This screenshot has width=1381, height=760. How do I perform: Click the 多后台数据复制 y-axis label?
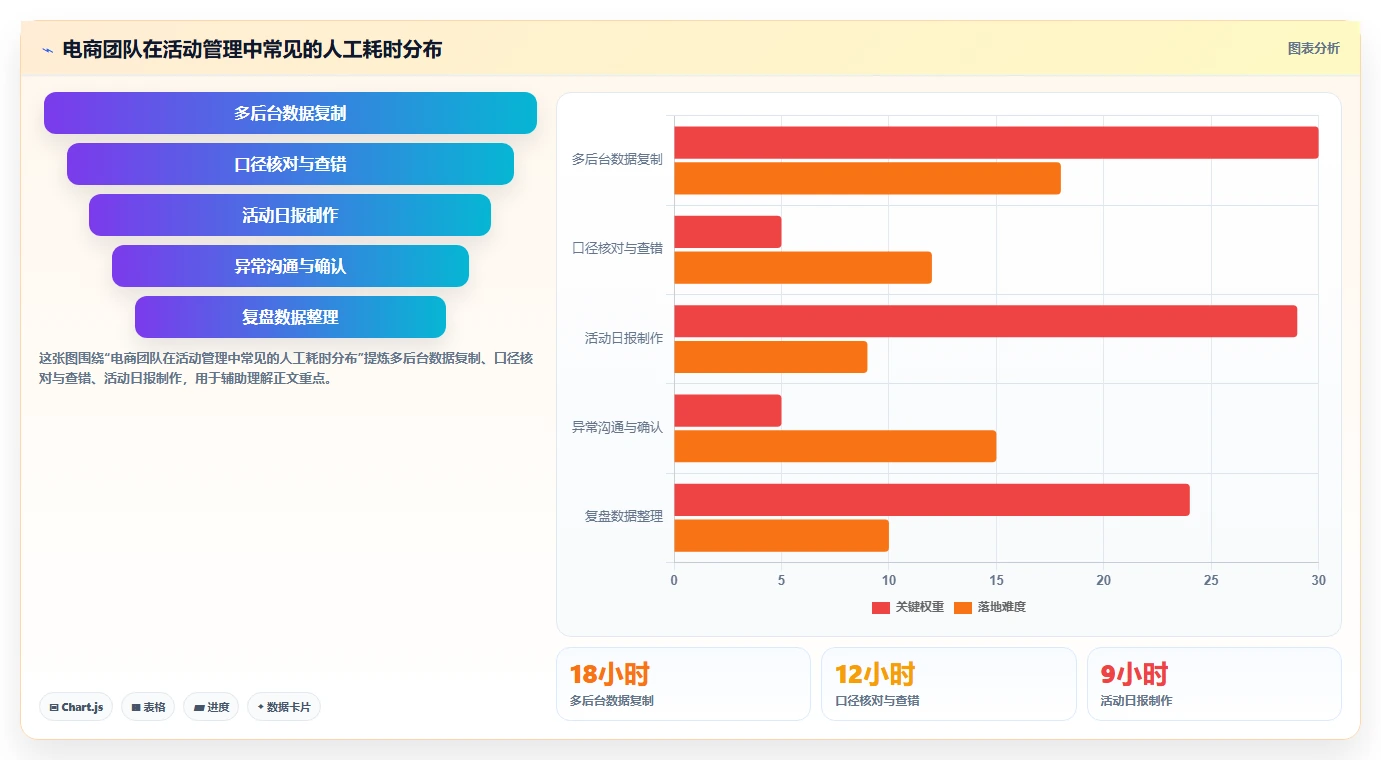click(617, 159)
